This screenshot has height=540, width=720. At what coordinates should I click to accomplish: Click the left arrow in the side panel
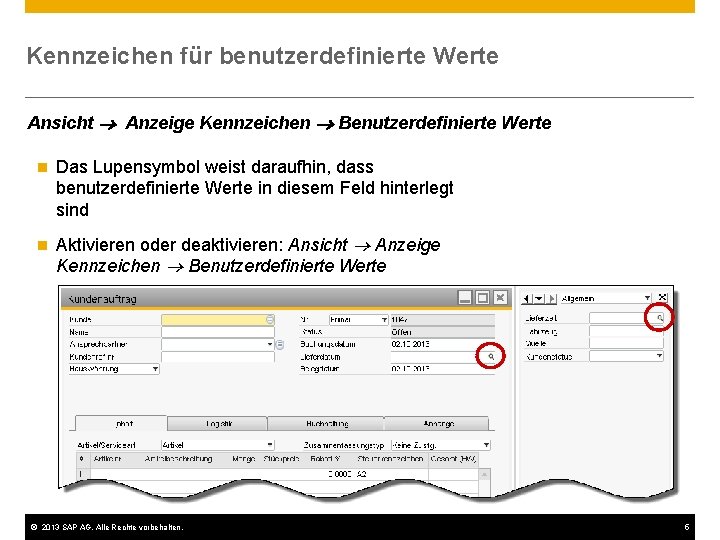point(527,298)
